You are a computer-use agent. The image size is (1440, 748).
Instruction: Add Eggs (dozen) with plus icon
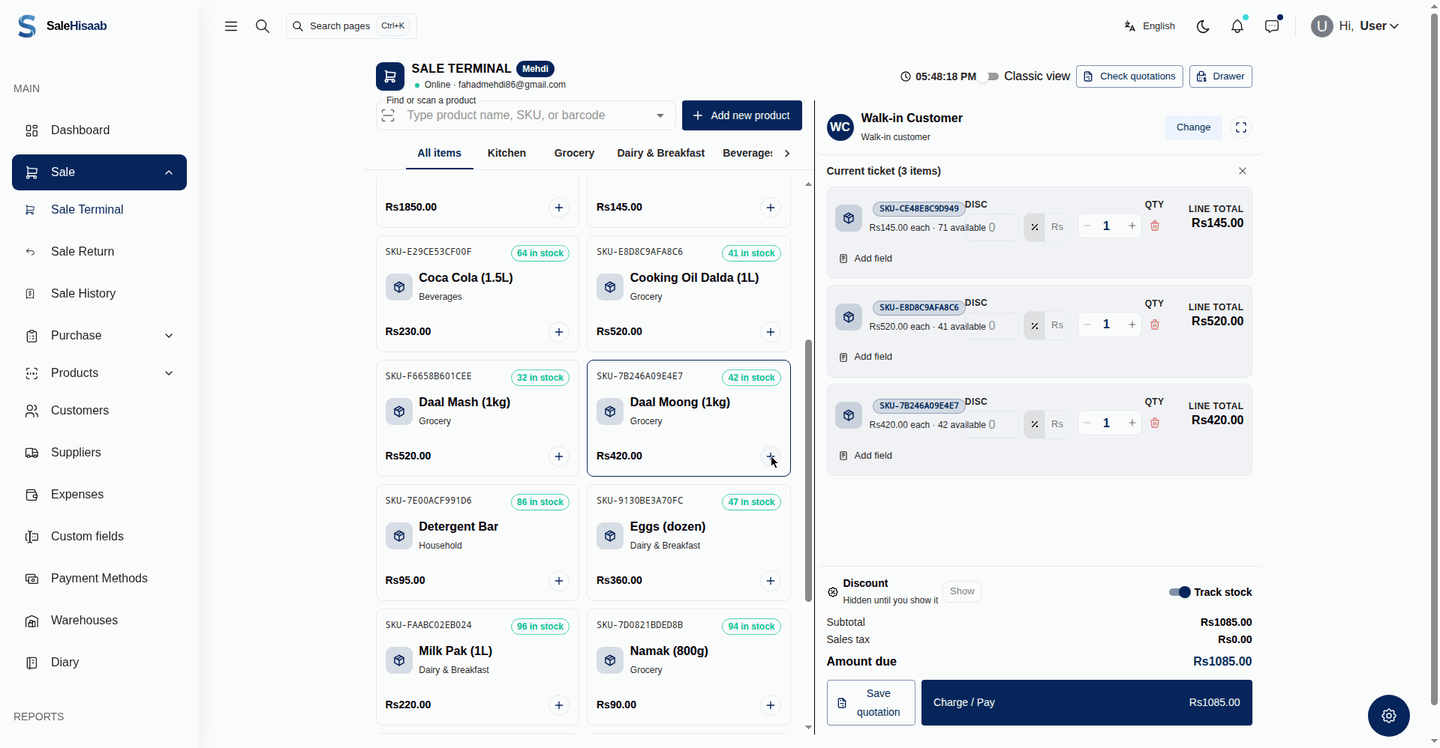coord(770,581)
